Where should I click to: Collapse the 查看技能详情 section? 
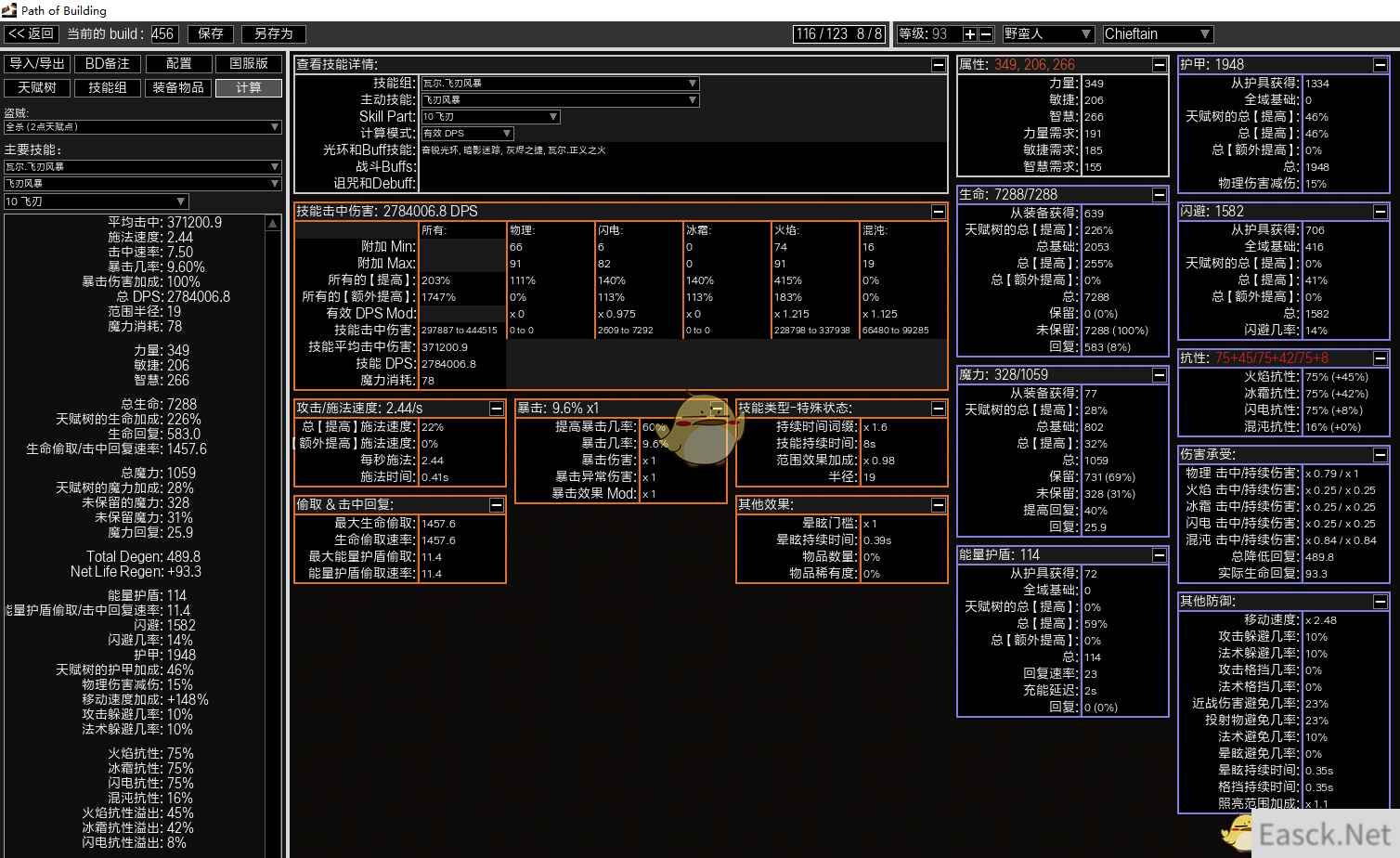(939, 65)
